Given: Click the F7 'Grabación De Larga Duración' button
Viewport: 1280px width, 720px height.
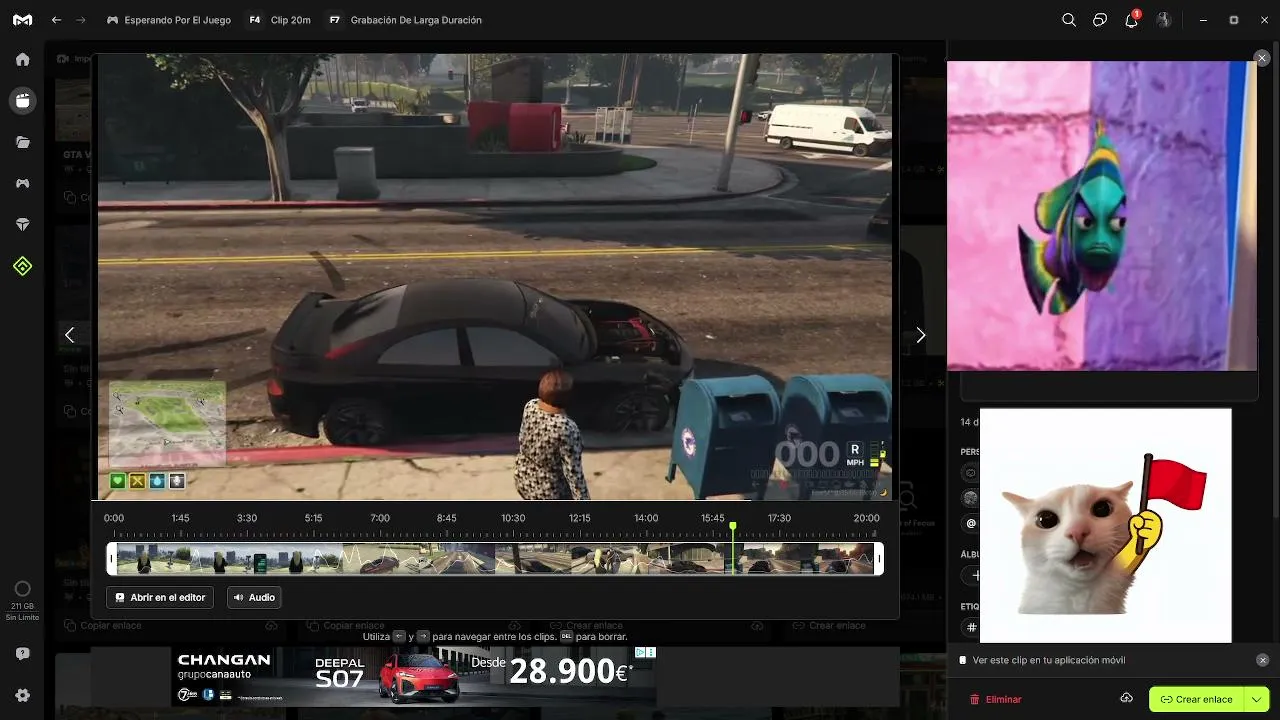Looking at the screenshot, I should [x=405, y=20].
